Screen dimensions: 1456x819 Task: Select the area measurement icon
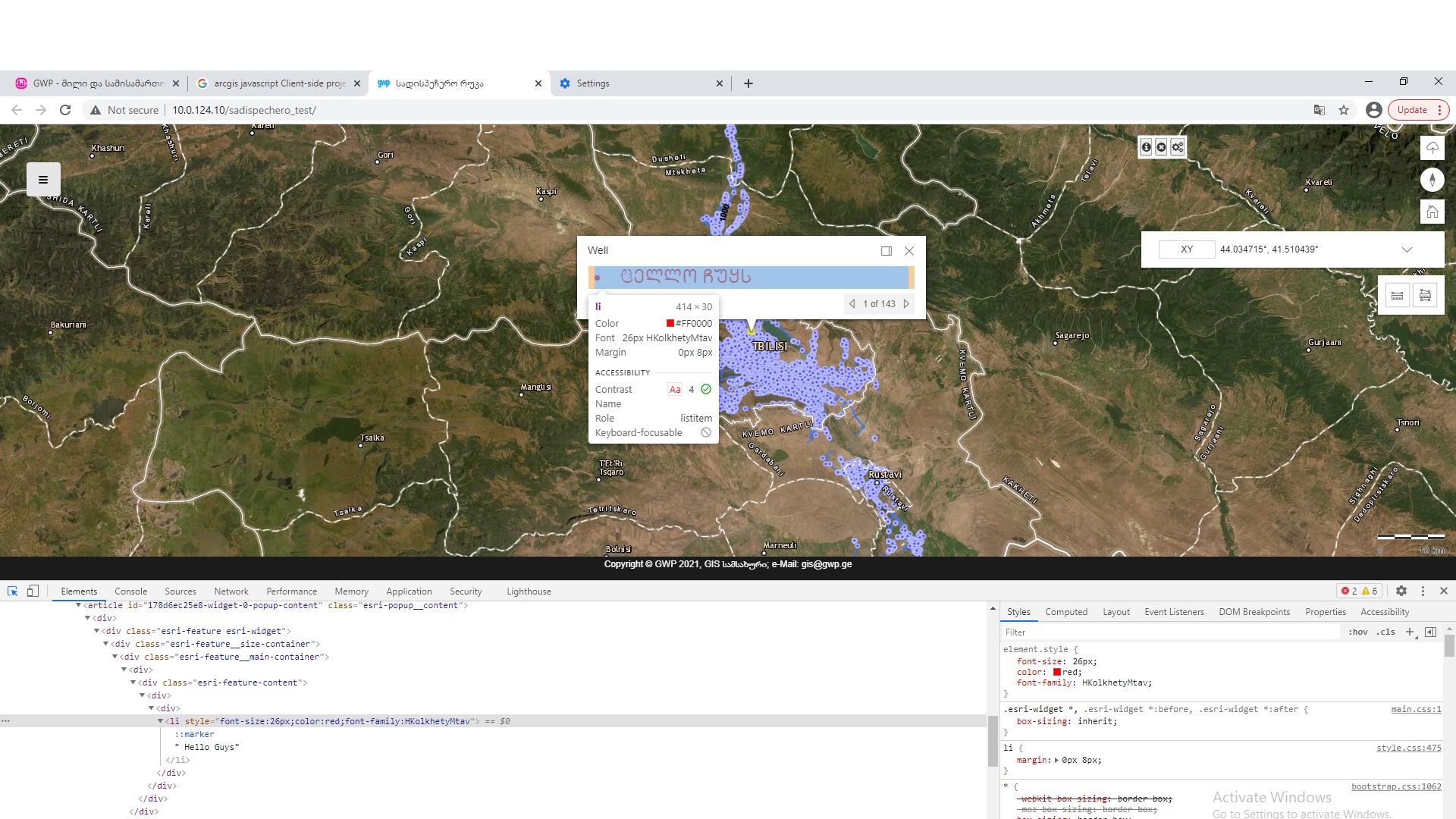[1426, 295]
